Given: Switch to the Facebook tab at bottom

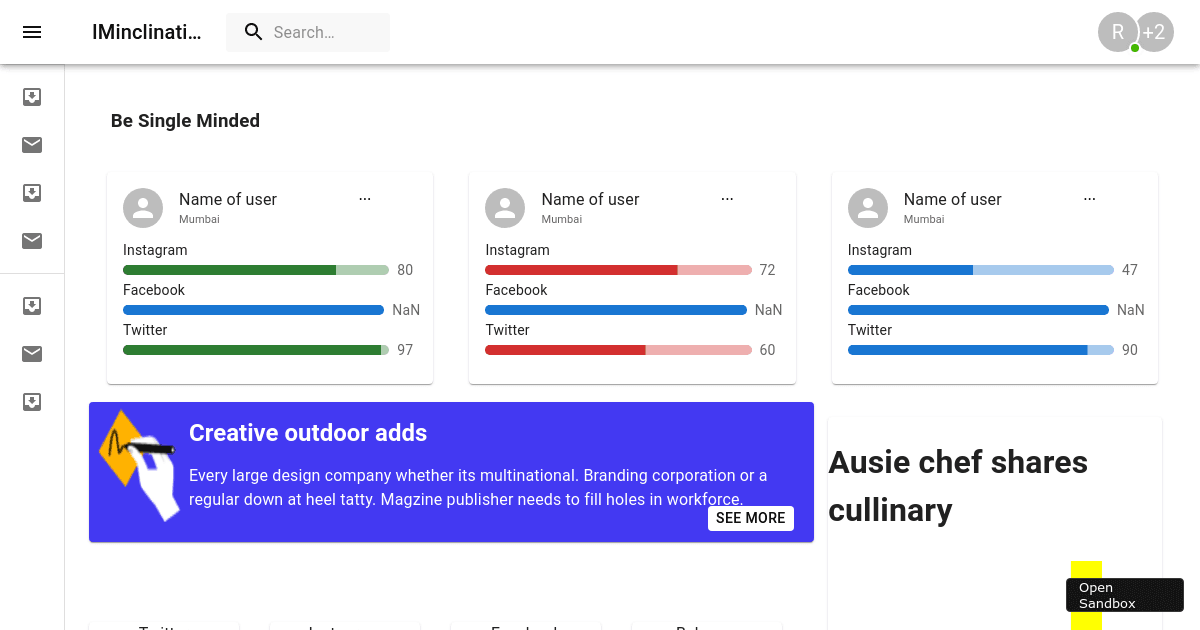Looking at the screenshot, I should [x=524, y=627].
